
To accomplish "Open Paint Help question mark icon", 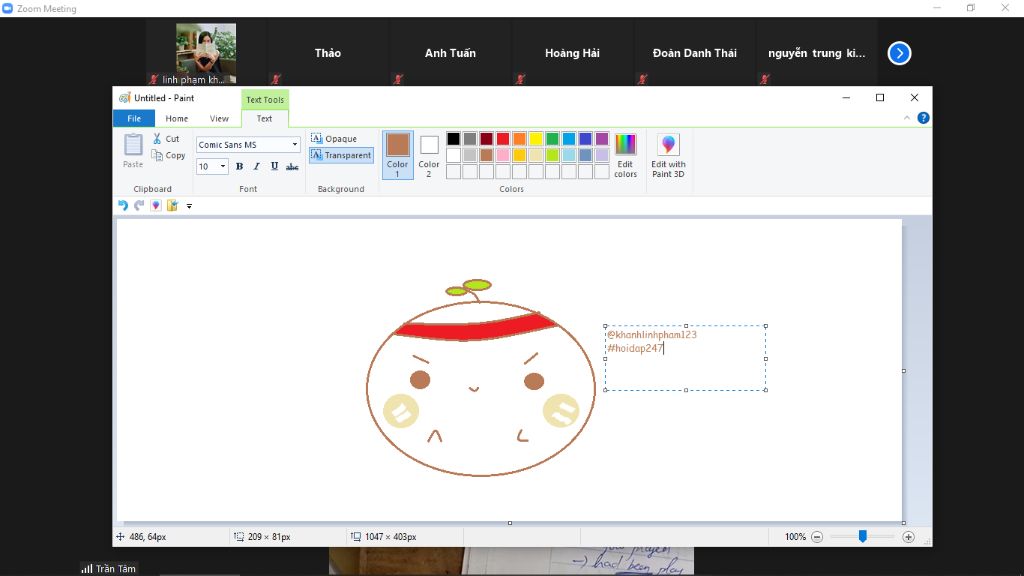I will tap(923, 118).
